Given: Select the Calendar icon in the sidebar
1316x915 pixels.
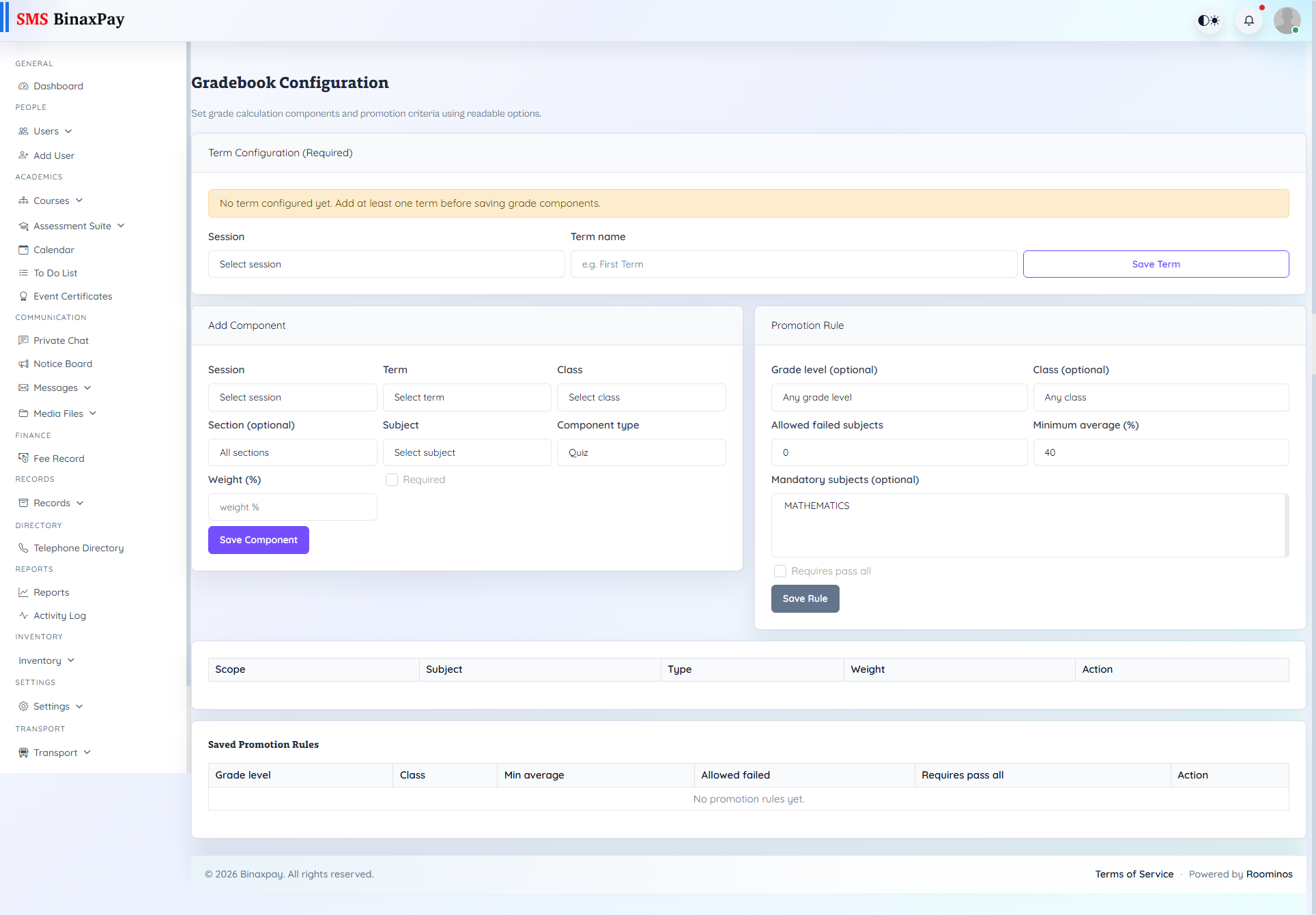Looking at the screenshot, I should [x=24, y=249].
